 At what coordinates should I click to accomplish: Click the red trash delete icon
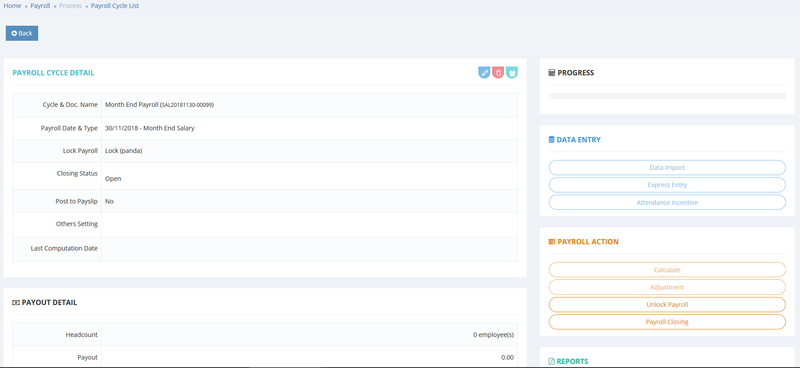498,72
